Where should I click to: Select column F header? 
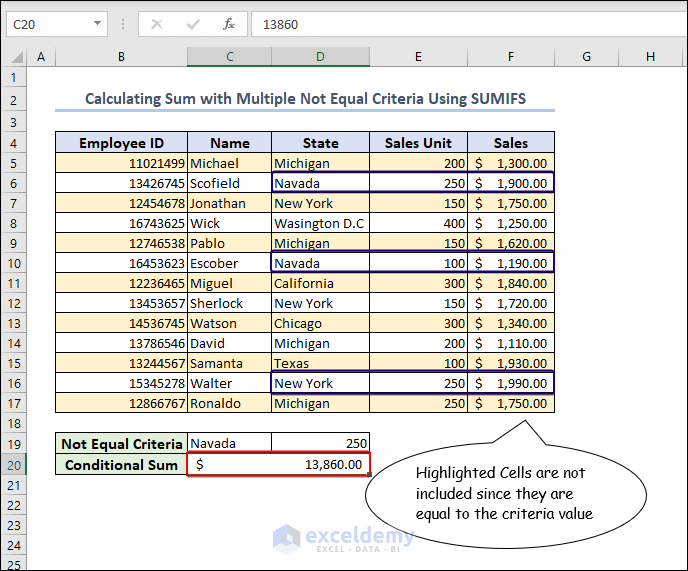511,57
